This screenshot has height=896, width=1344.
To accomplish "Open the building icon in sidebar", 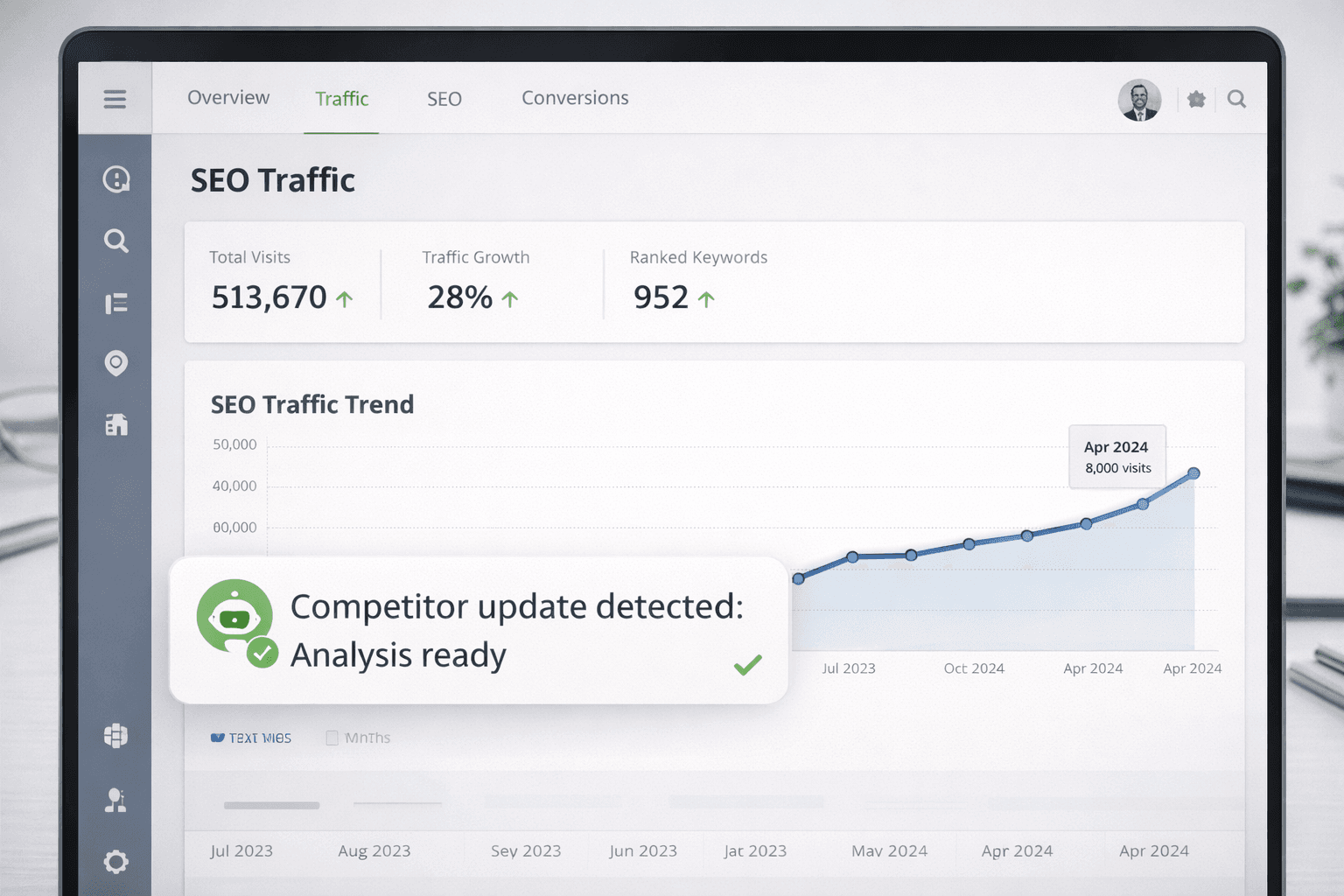I will coord(116,424).
